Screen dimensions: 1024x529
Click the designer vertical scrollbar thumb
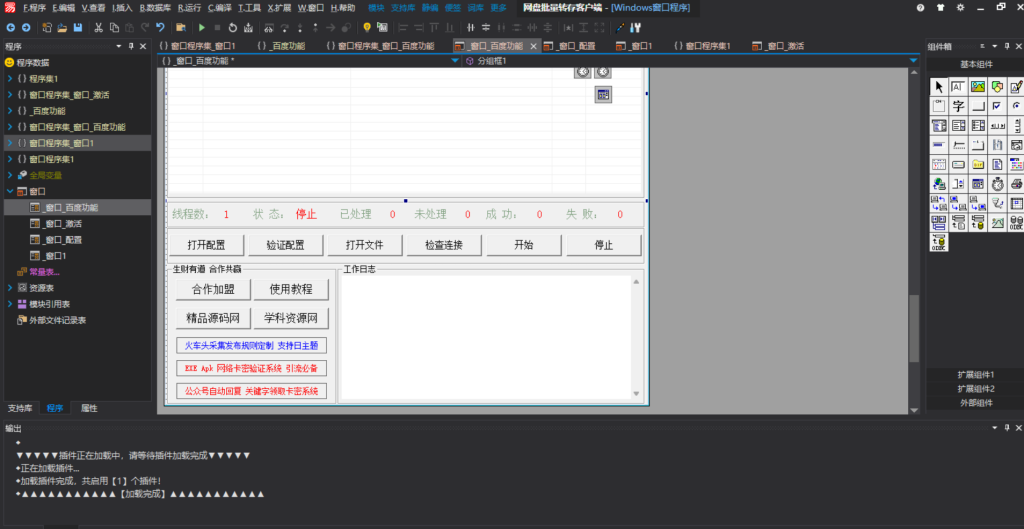(x=911, y=328)
